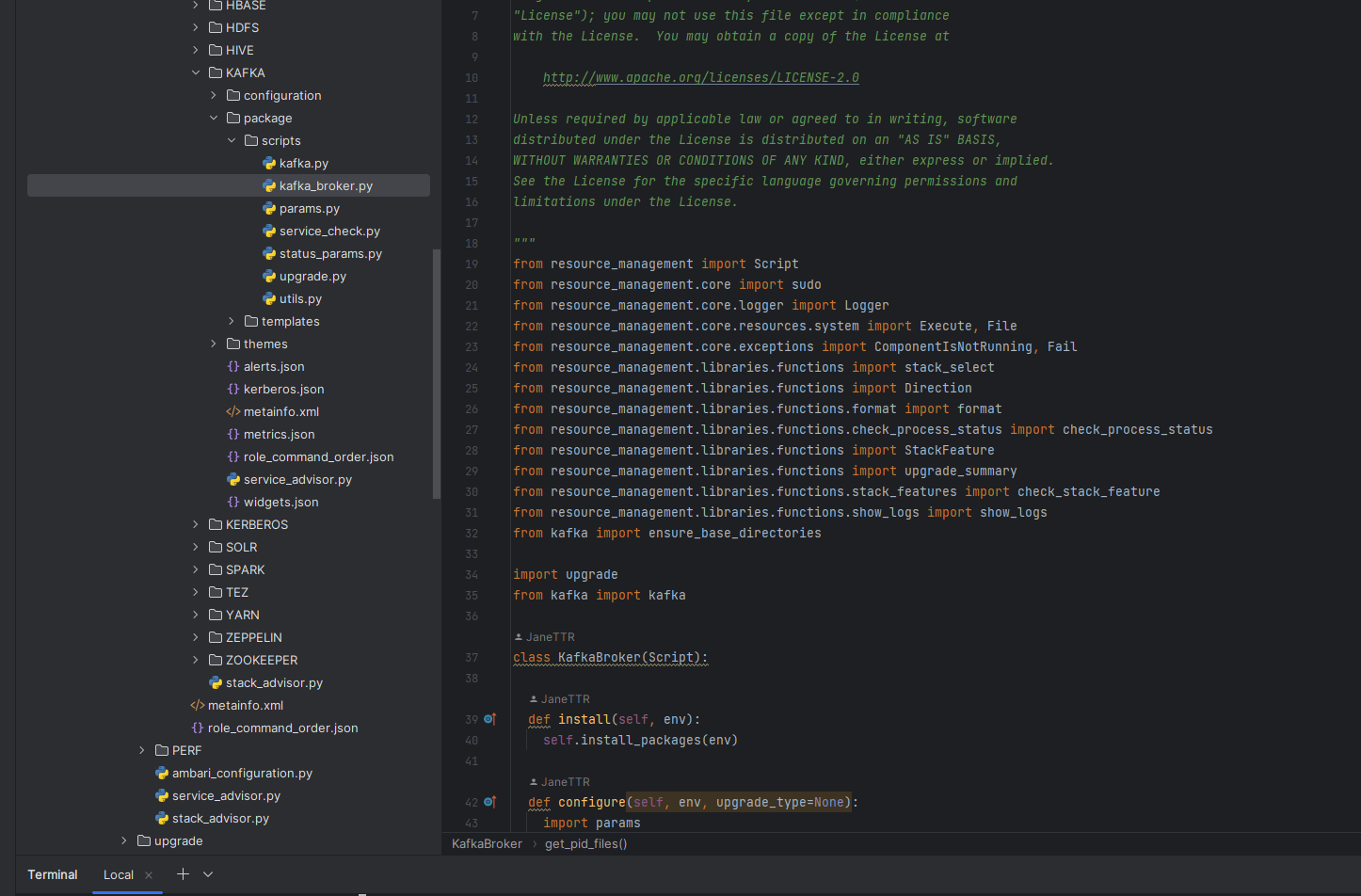Click the KAFKA service_advisor.py Python icon
The width and height of the screenshot is (1361, 896).
coord(233,479)
